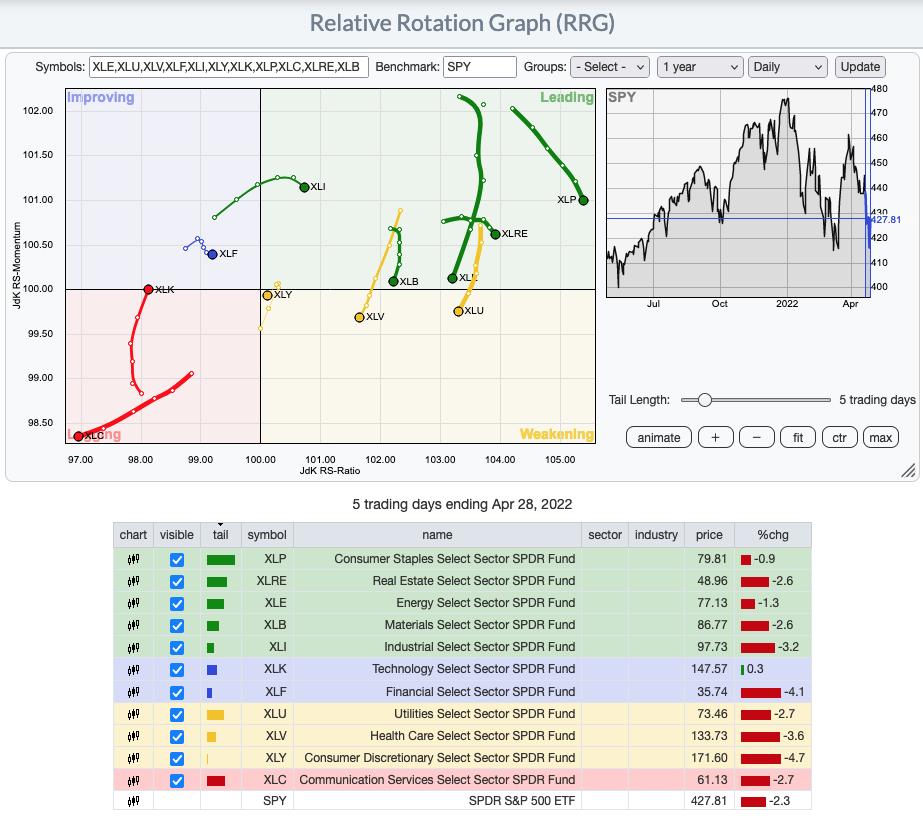Viewport: 923px width, 816px height.
Task: Sort table by price column
Action: coord(709,535)
